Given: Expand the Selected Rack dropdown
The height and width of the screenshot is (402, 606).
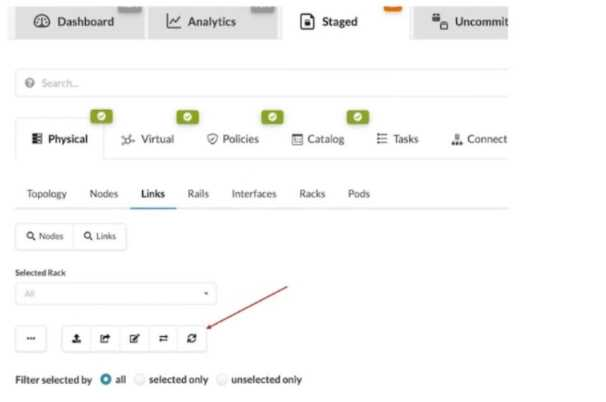Looking at the screenshot, I should (116, 294).
